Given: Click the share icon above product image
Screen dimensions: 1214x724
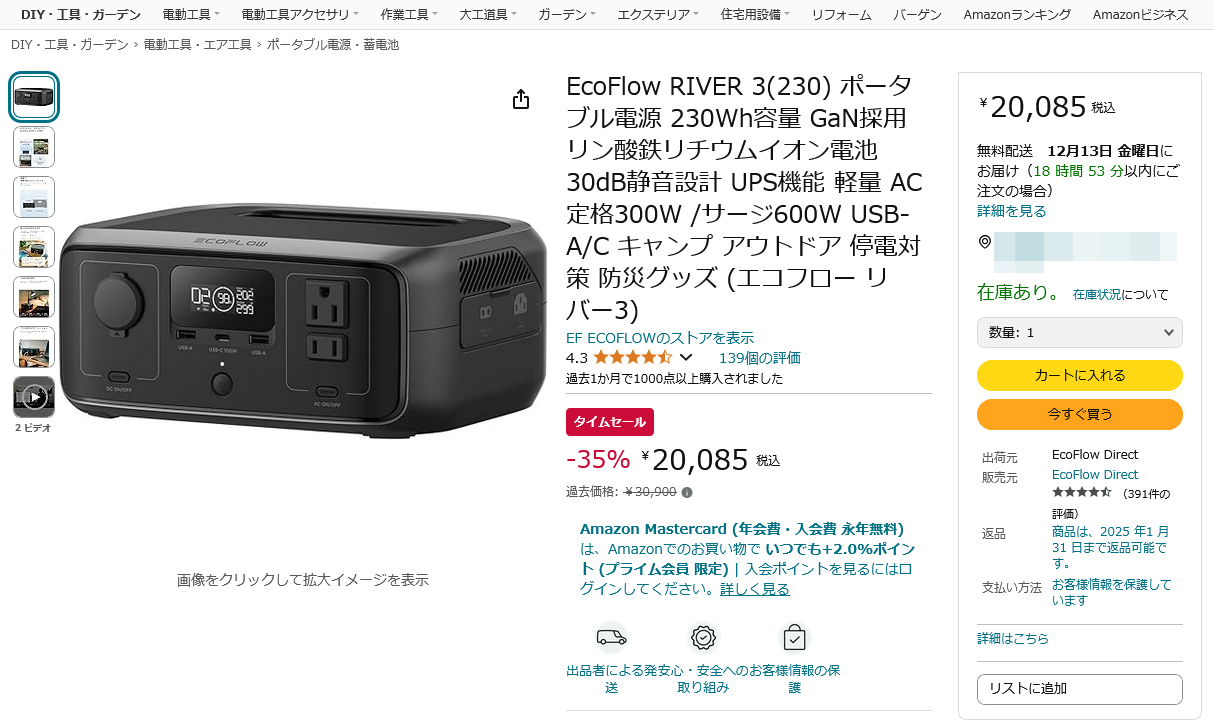Looking at the screenshot, I should 520,99.
